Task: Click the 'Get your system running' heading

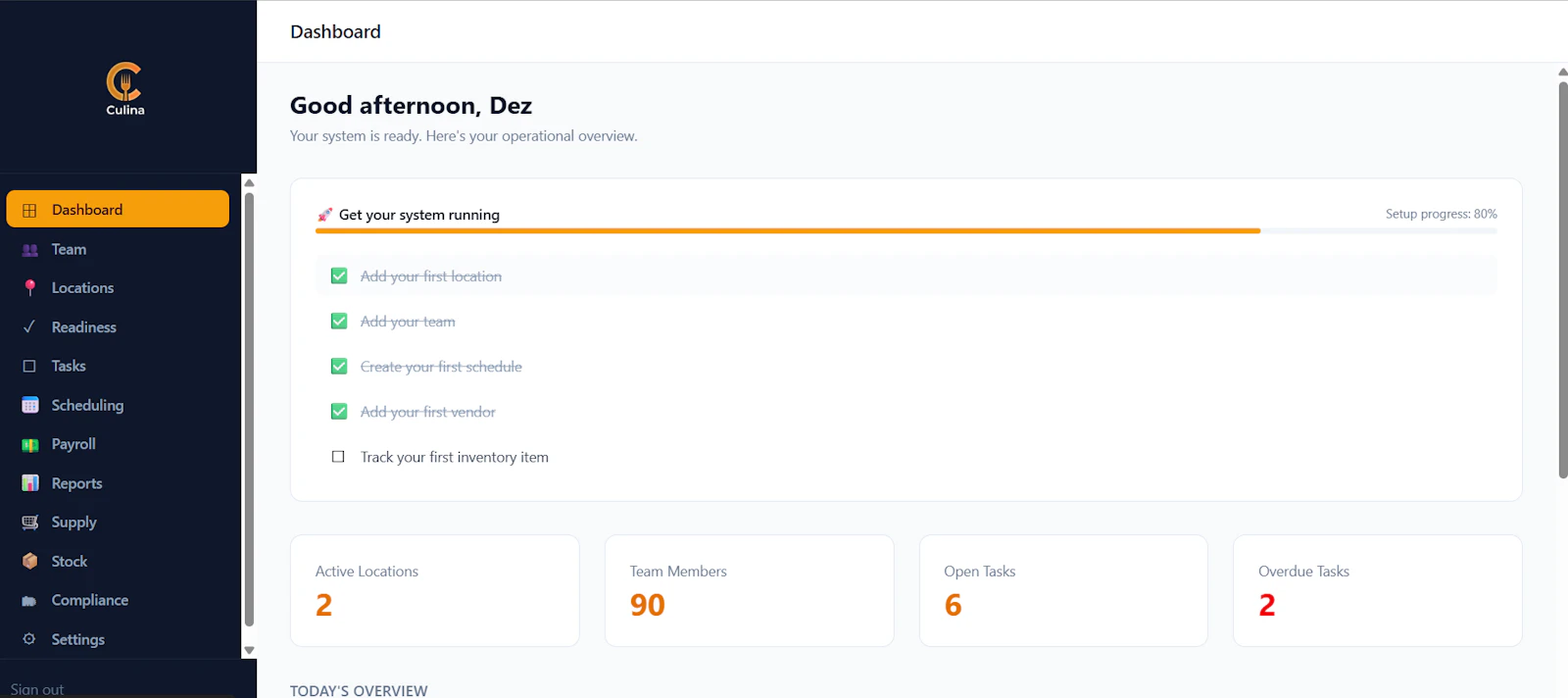Action: 419,215
